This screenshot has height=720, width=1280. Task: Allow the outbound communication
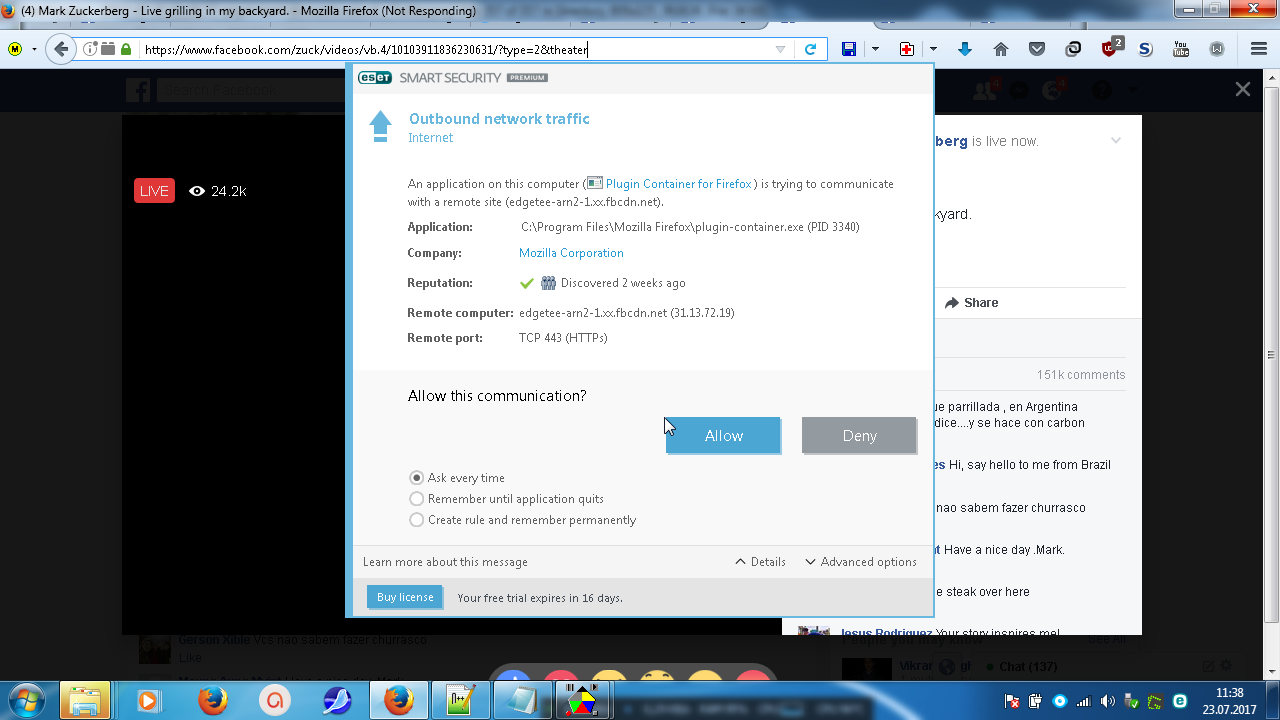pyautogui.click(x=723, y=435)
